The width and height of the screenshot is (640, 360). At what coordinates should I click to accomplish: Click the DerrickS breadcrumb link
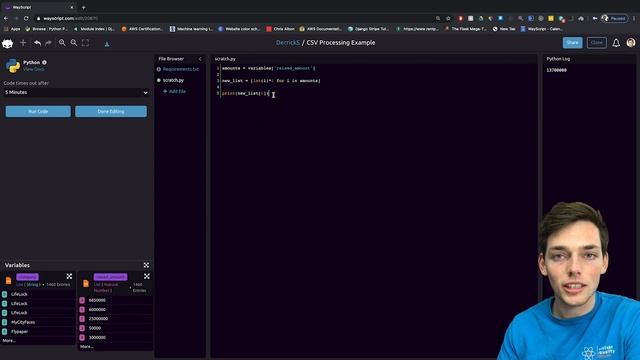click(288, 43)
